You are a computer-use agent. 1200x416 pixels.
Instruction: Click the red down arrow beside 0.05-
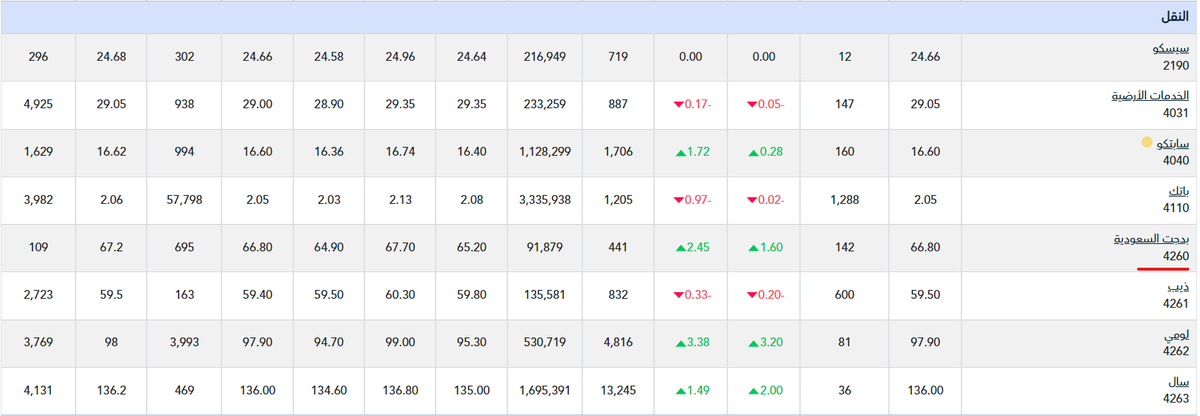(x=751, y=105)
